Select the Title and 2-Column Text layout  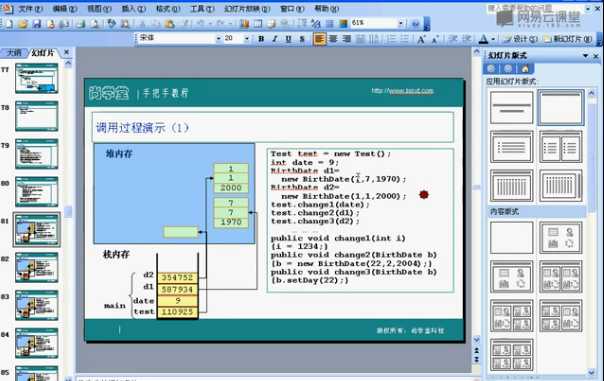click(x=560, y=147)
